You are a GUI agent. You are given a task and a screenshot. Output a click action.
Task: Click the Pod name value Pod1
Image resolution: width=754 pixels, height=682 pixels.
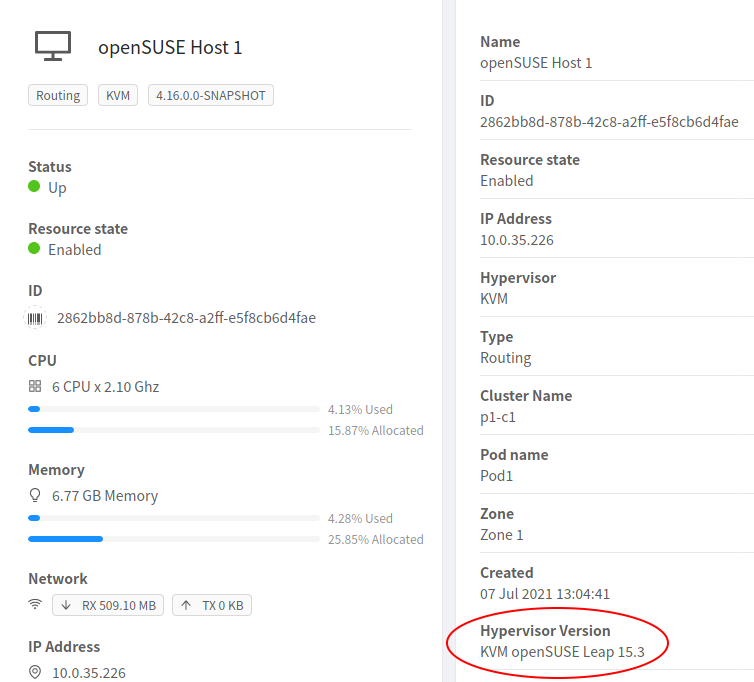(496, 476)
